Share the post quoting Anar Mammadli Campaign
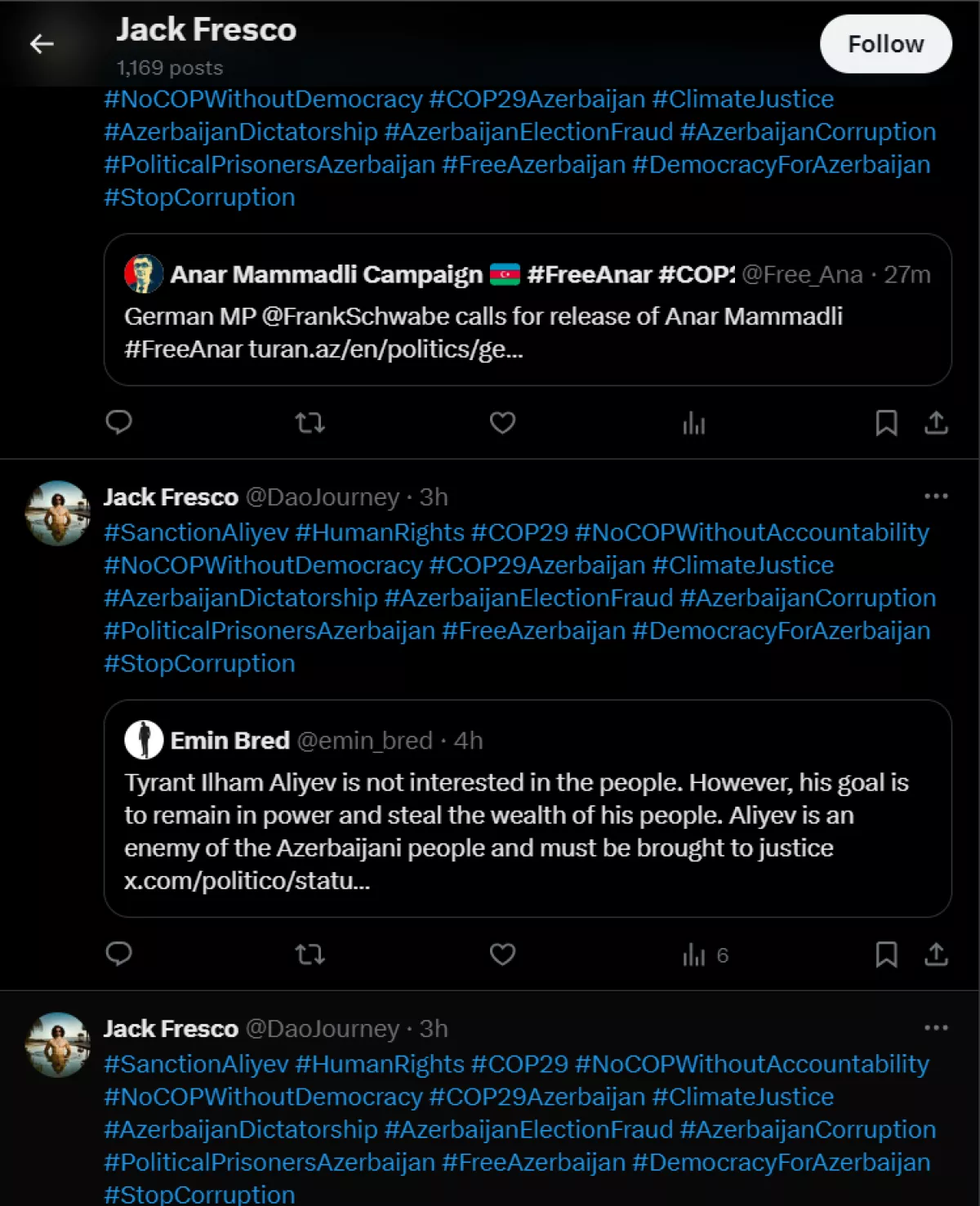Image resolution: width=980 pixels, height=1206 pixels. click(936, 422)
